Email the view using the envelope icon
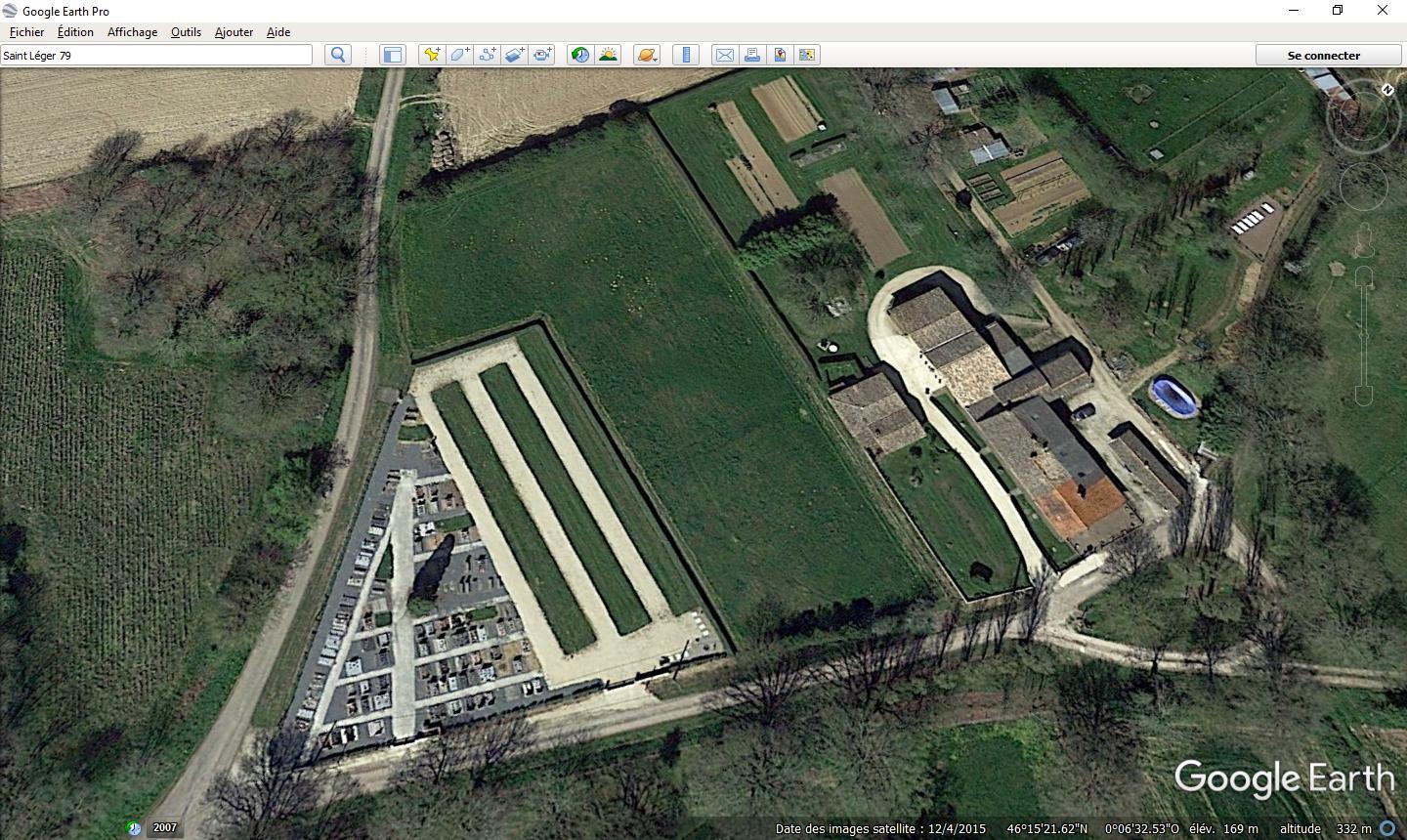 725,55
